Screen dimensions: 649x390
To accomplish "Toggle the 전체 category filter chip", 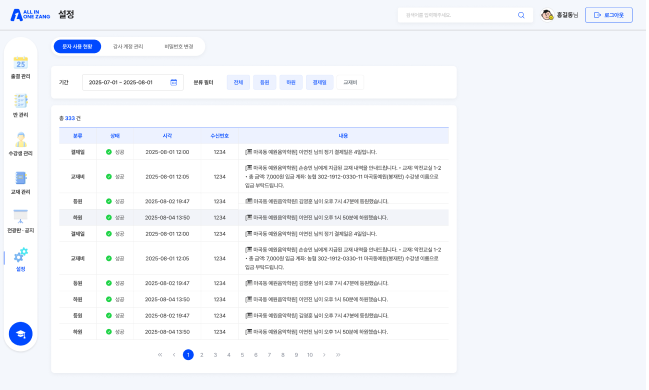I will pyautogui.click(x=238, y=82).
